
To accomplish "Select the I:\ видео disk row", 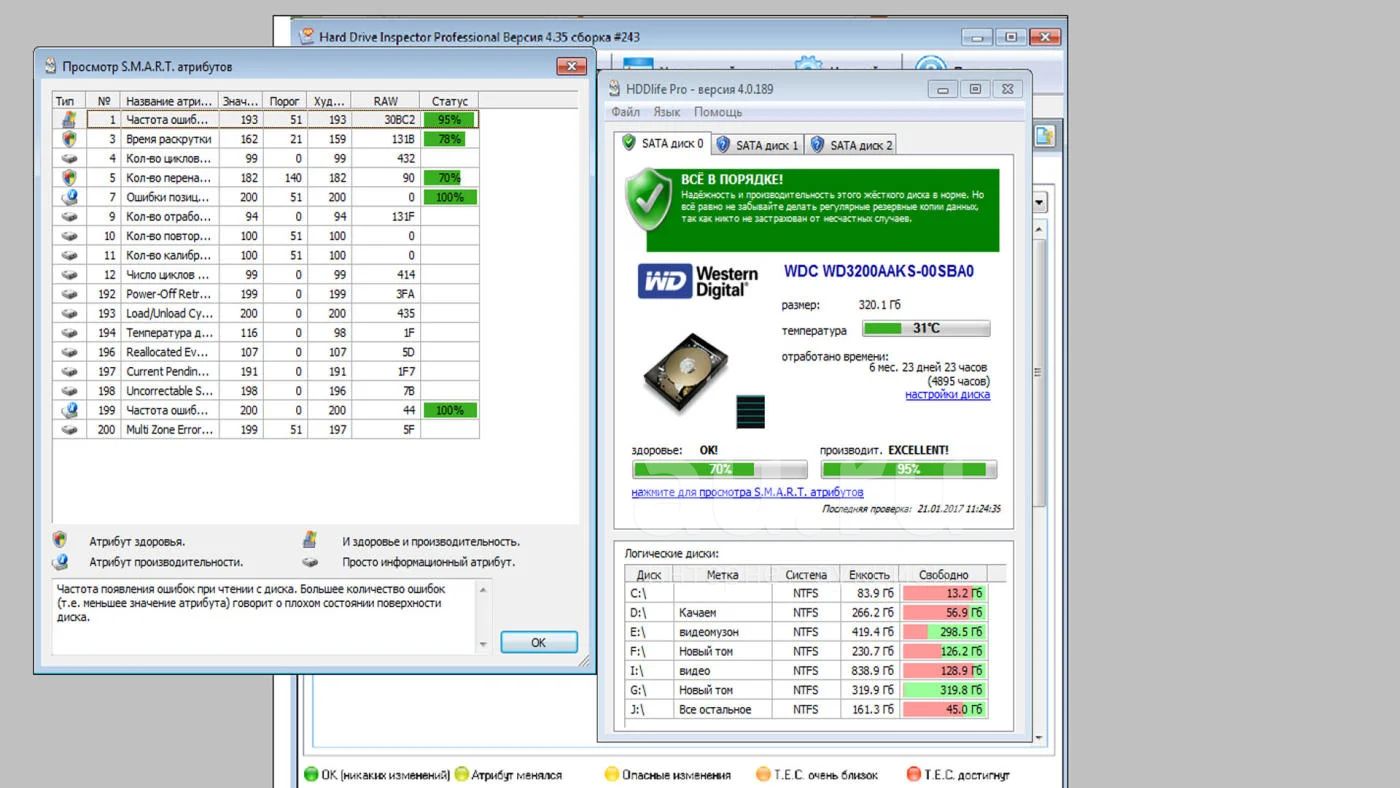I will [x=806, y=671].
